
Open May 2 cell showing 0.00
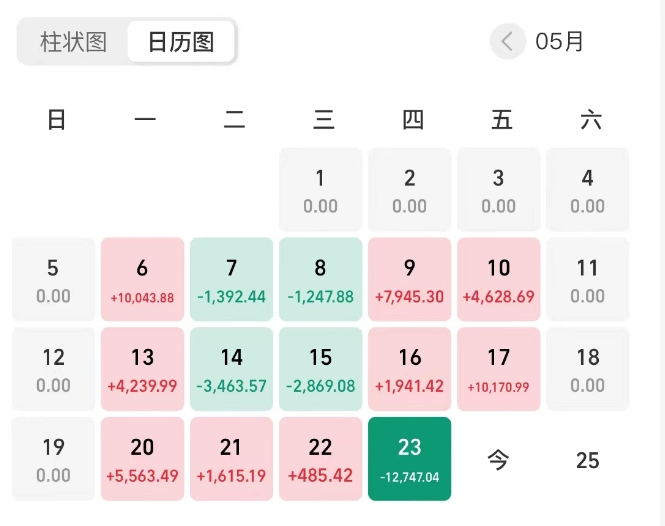click(409, 190)
